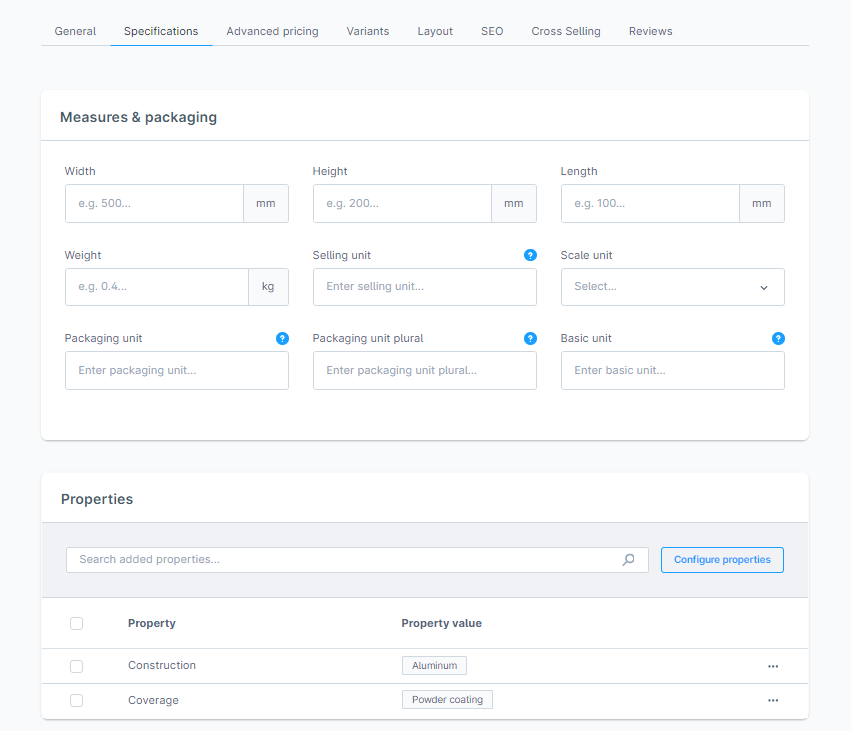Click the Powder coating value tag

(x=447, y=700)
